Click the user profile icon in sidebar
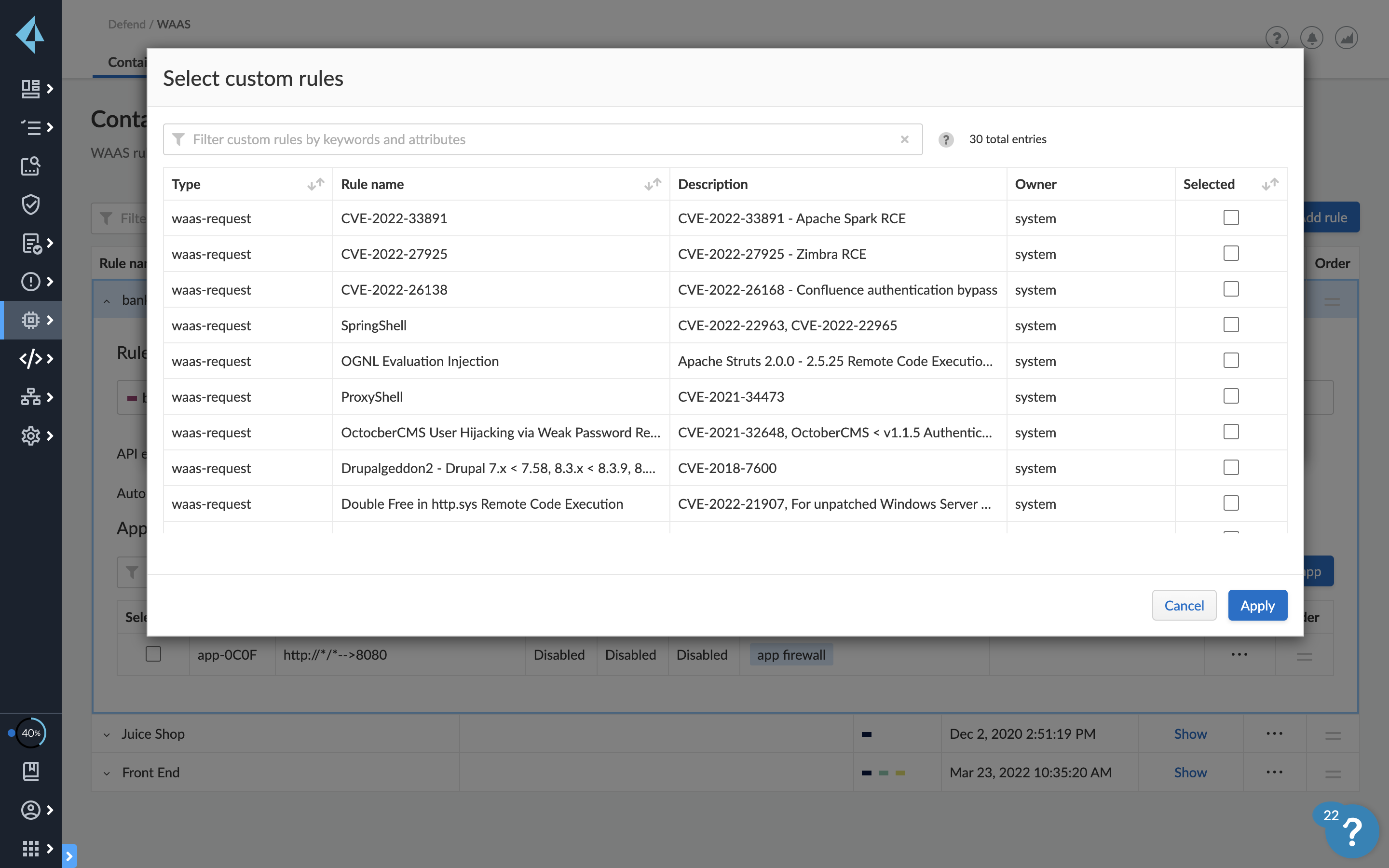The width and height of the screenshot is (1389, 868). [30, 810]
